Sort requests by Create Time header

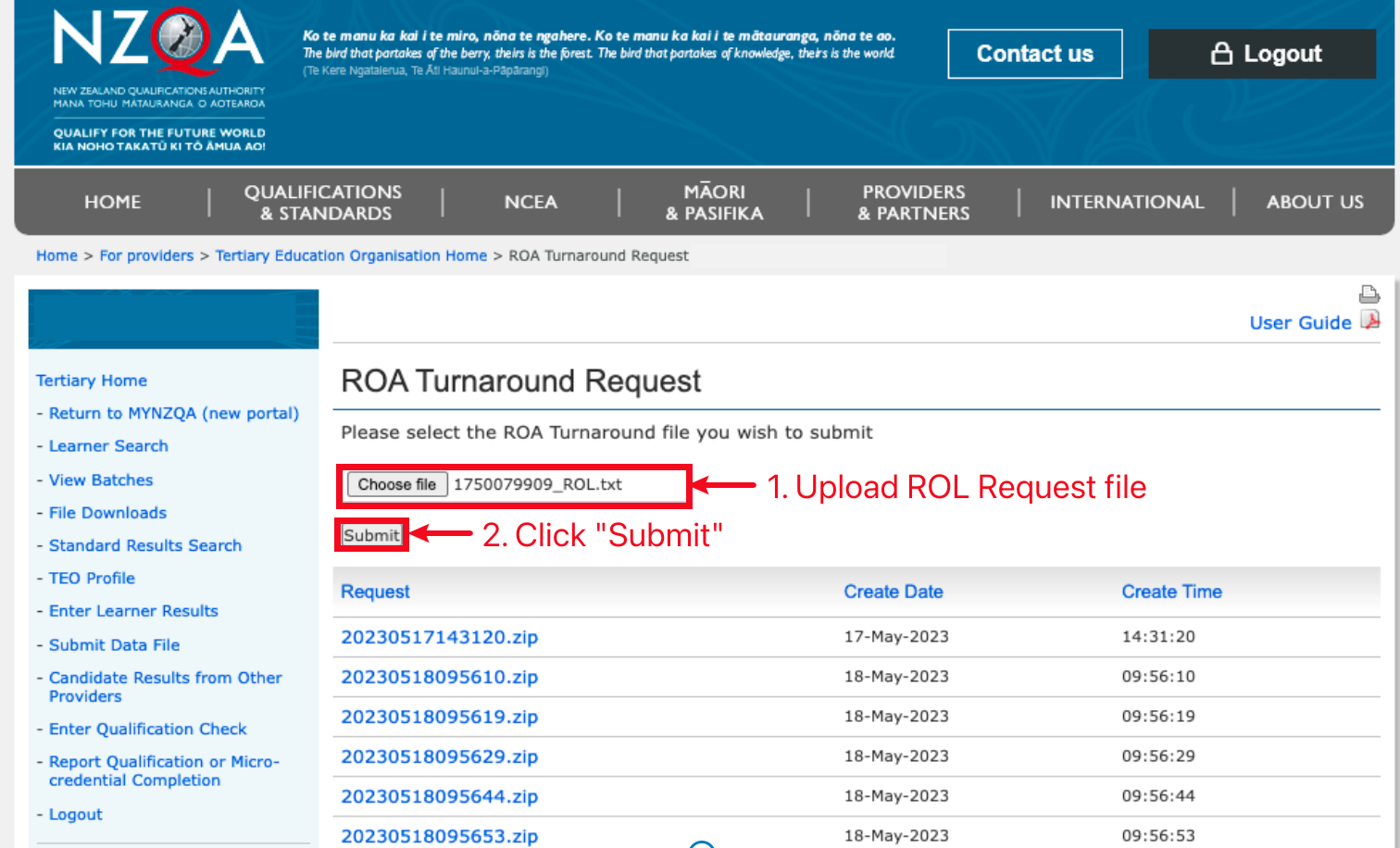(1171, 592)
